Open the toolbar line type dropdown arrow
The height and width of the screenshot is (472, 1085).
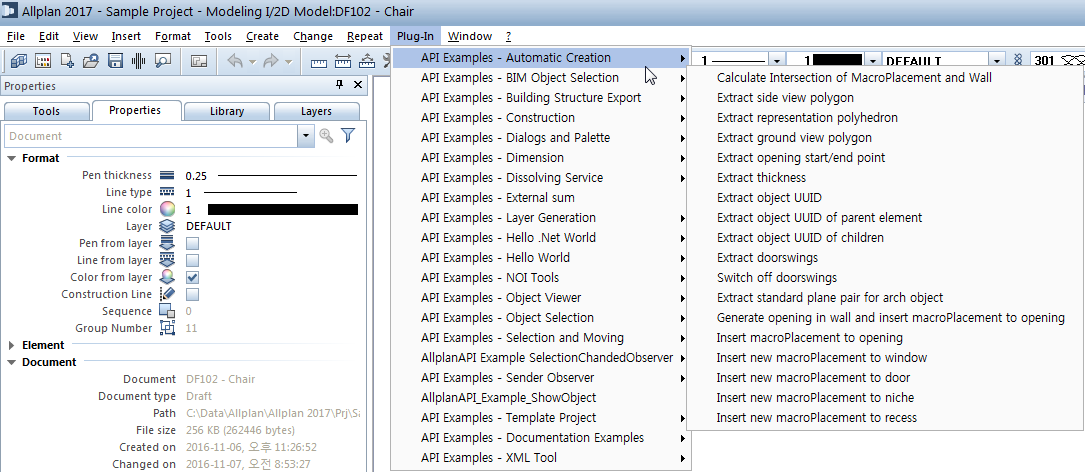778,61
